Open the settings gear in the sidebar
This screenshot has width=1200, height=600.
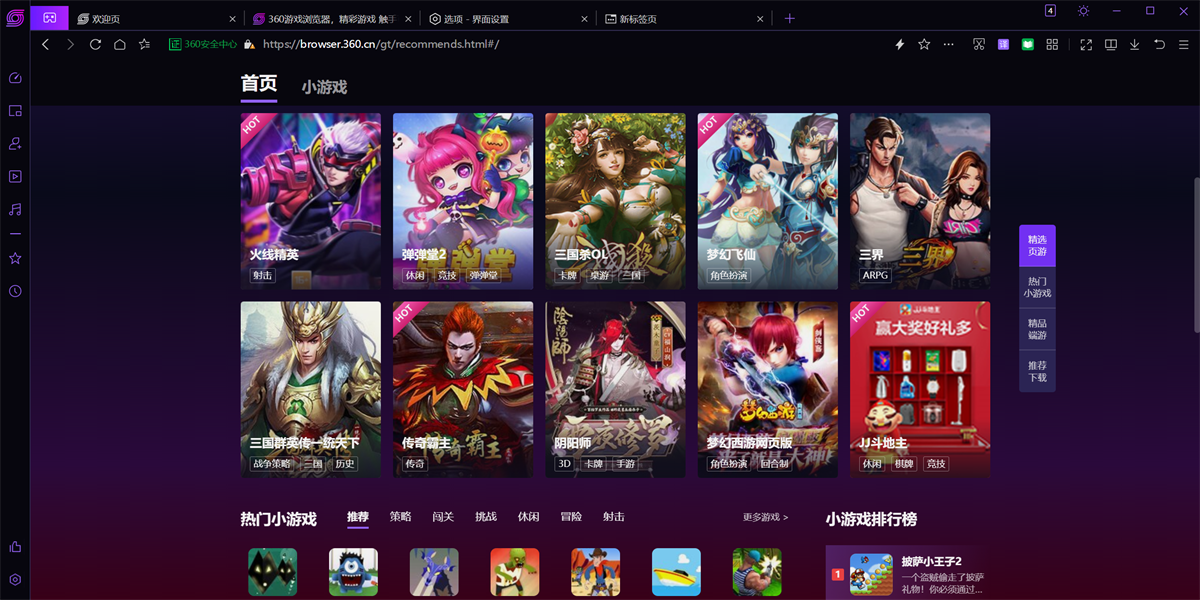(15, 579)
